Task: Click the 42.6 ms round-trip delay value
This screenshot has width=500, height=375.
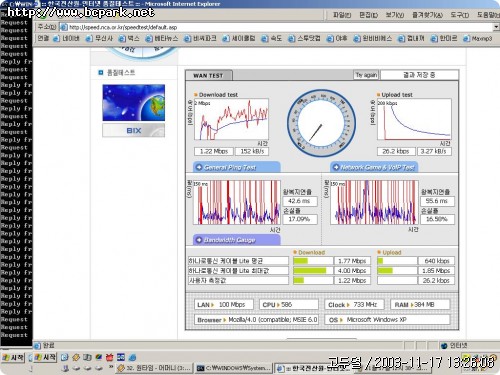Action: point(300,201)
